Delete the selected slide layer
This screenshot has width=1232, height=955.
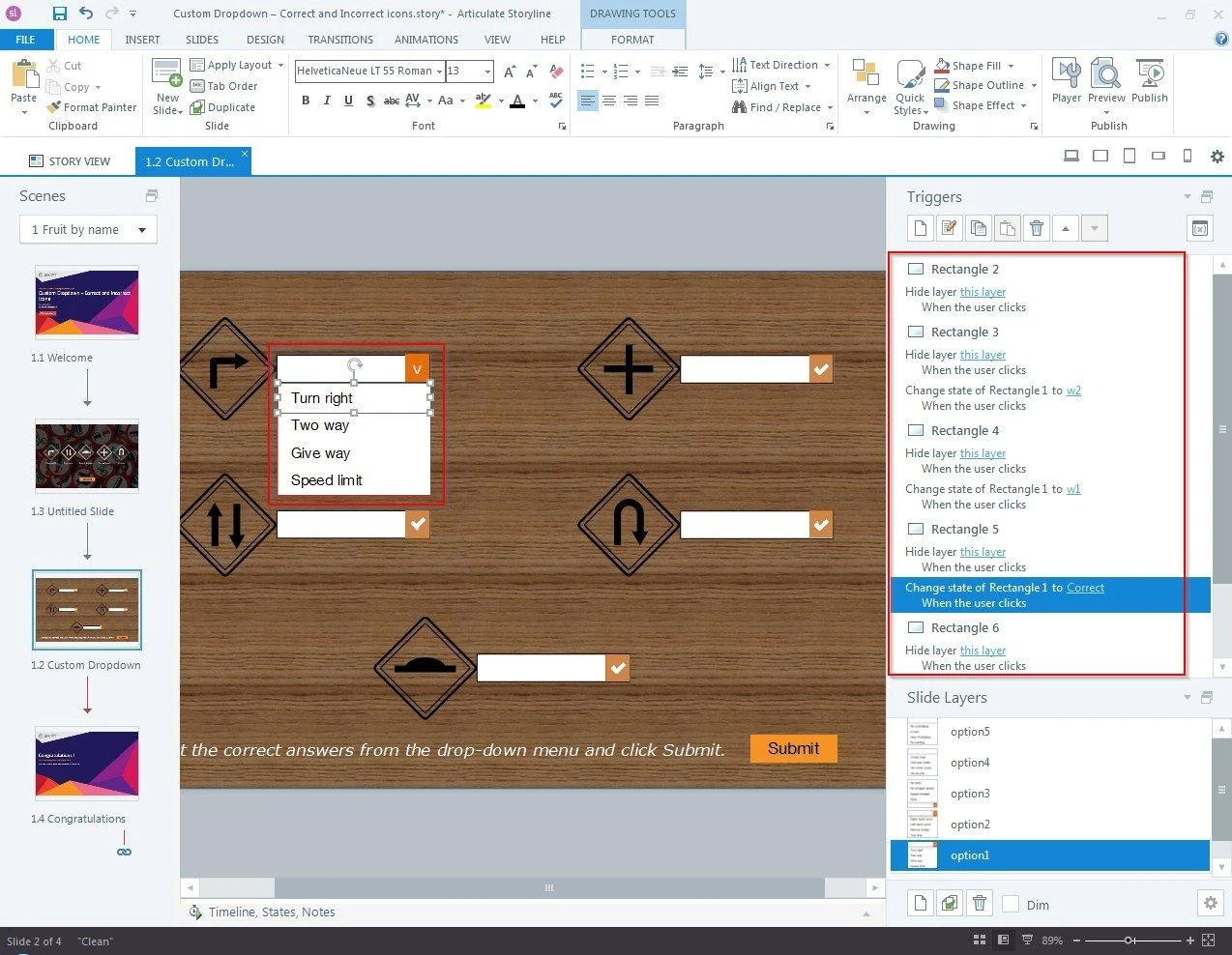coord(980,903)
